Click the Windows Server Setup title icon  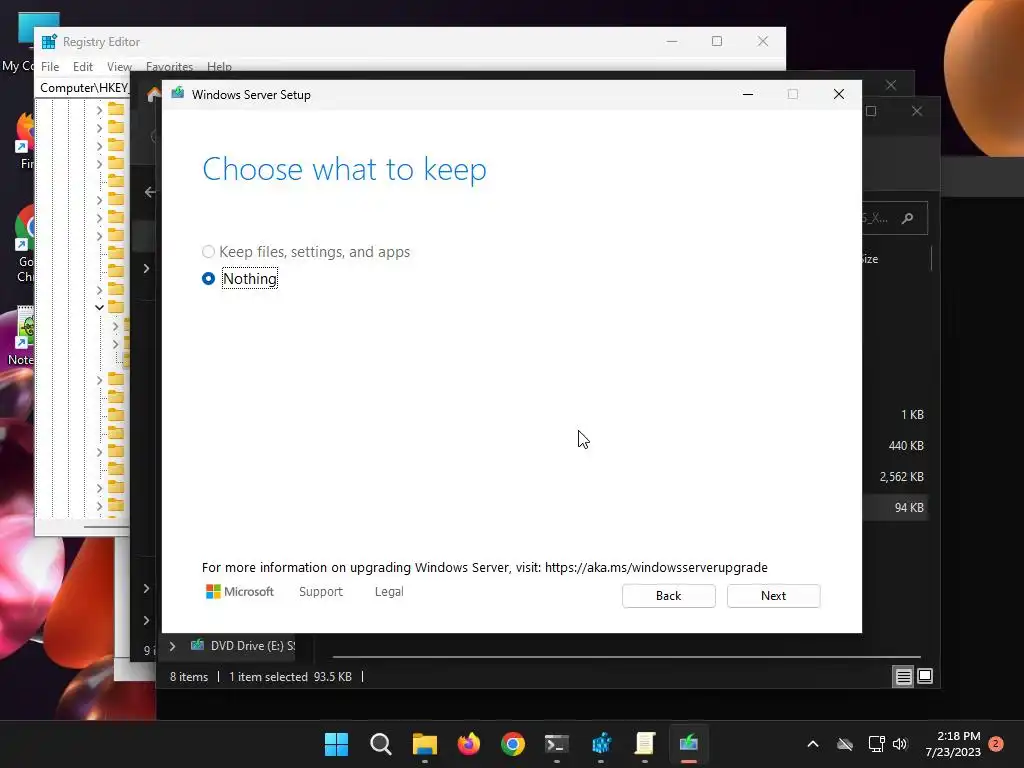coord(178,94)
